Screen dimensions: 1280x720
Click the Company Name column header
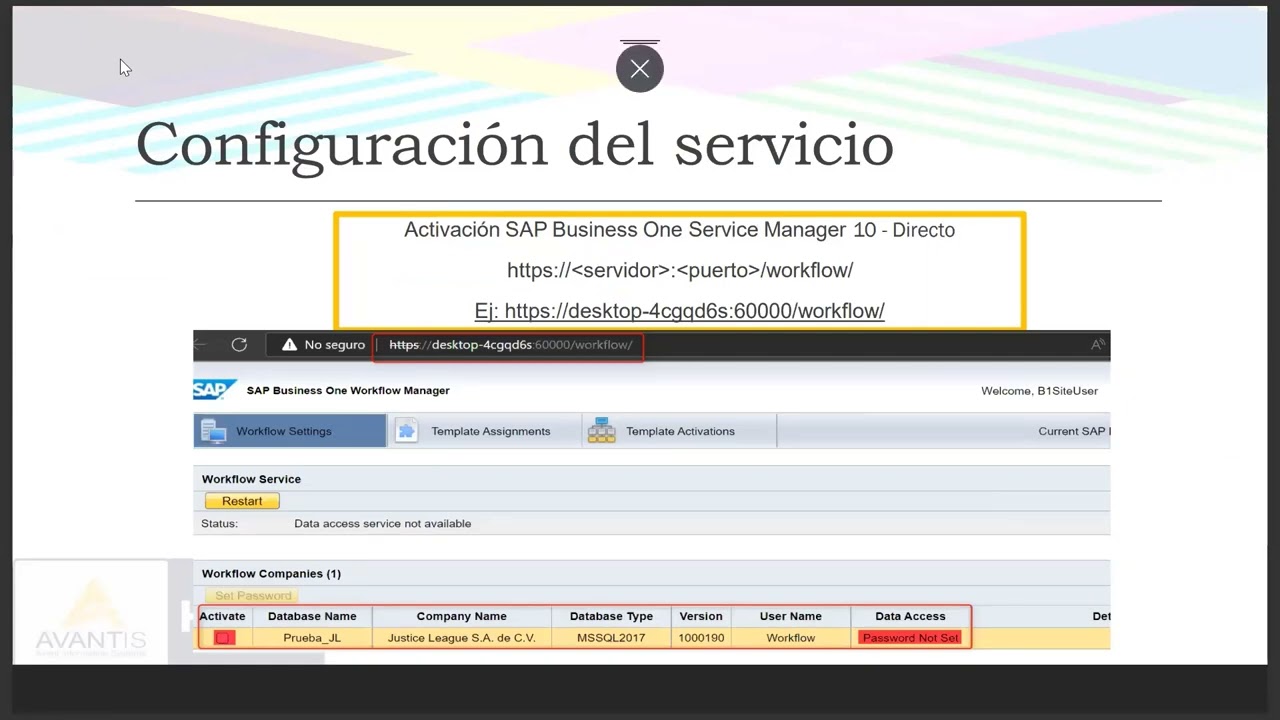pos(461,616)
